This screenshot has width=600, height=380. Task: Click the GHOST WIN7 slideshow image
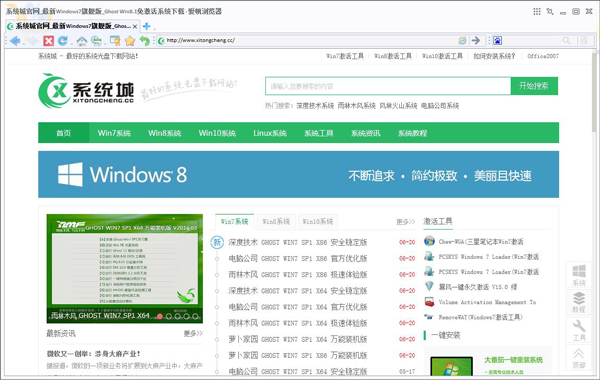point(125,269)
